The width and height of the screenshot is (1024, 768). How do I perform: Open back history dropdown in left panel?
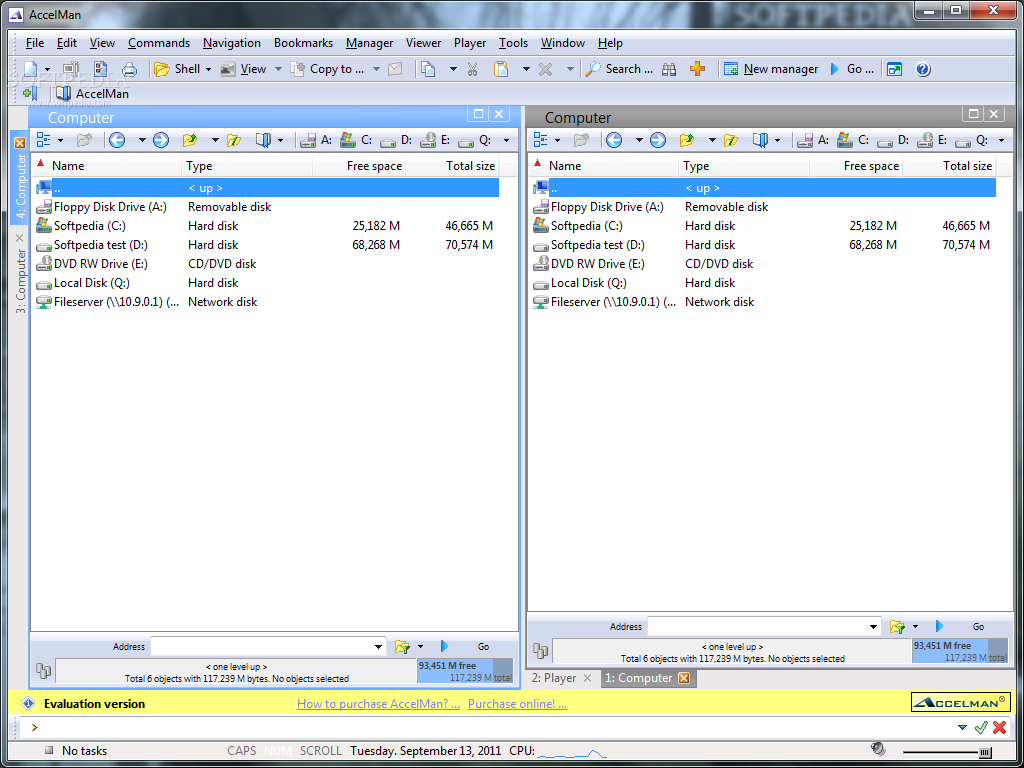tap(142, 140)
